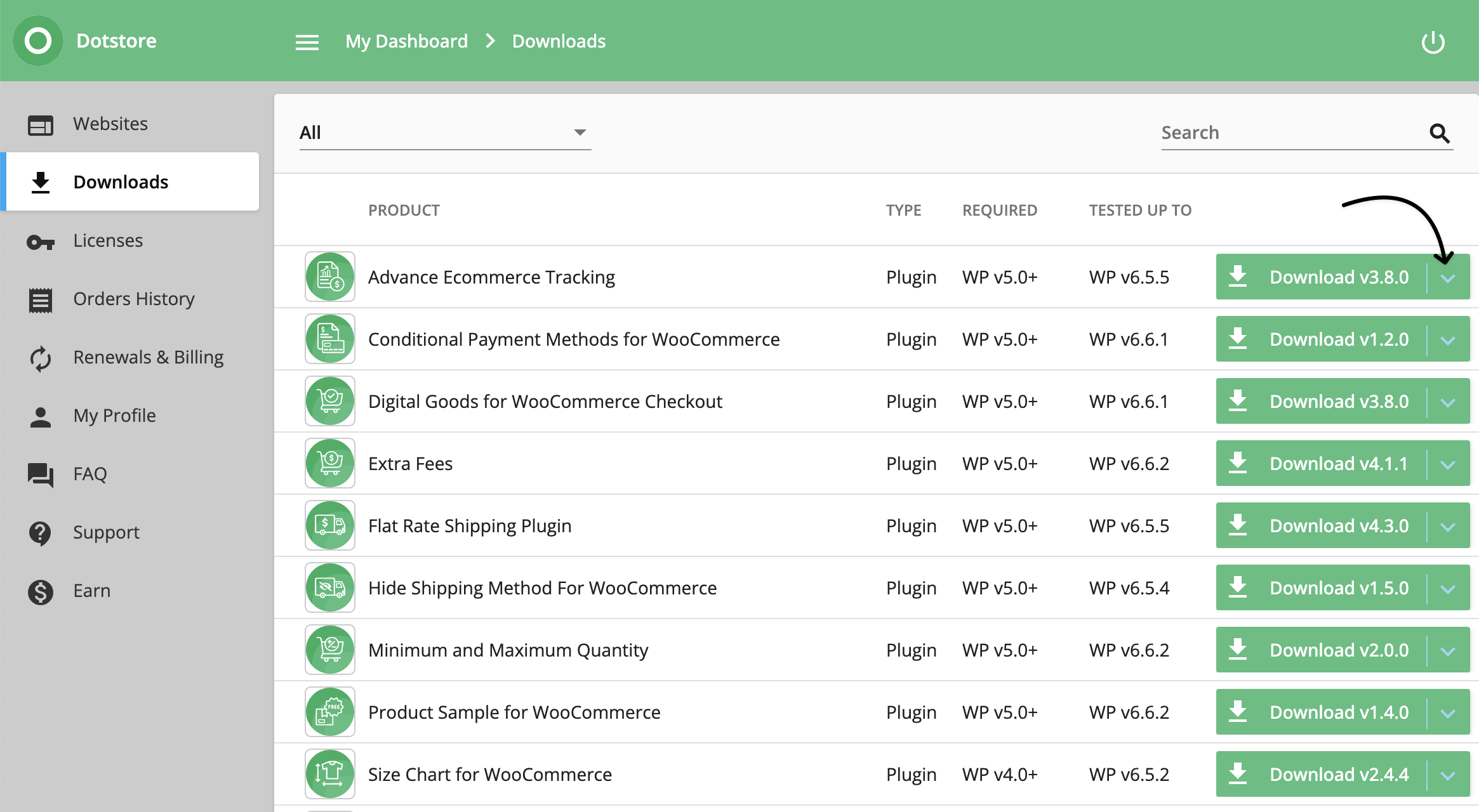The image size is (1479, 812).
Task: Focus the Search input field
Action: [x=1292, y=133]
